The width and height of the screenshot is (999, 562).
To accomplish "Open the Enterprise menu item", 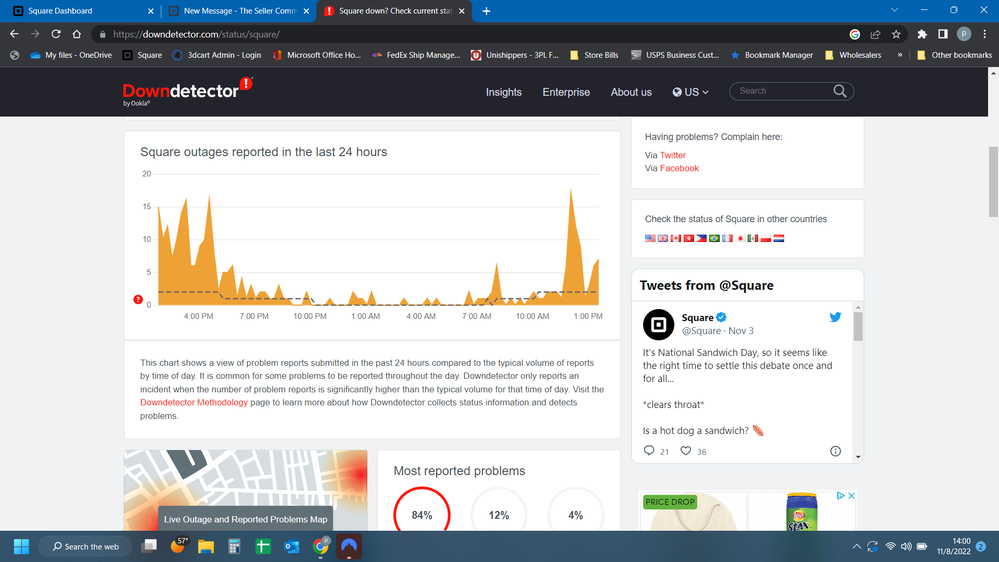I will coord(566,92).
